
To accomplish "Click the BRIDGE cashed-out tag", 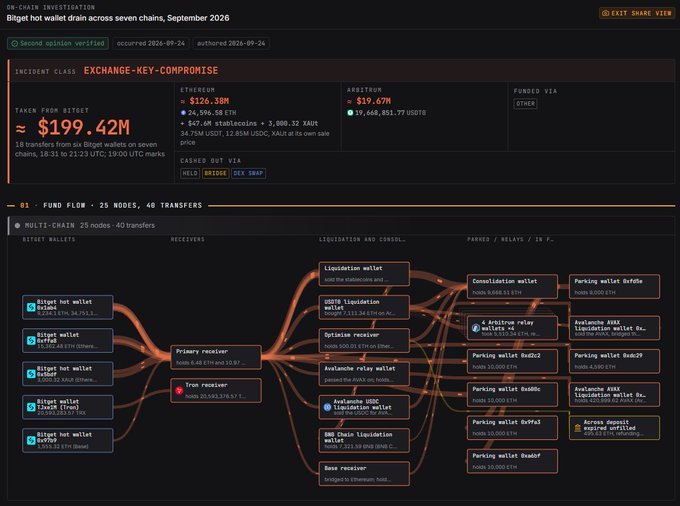I will (216, 173).
